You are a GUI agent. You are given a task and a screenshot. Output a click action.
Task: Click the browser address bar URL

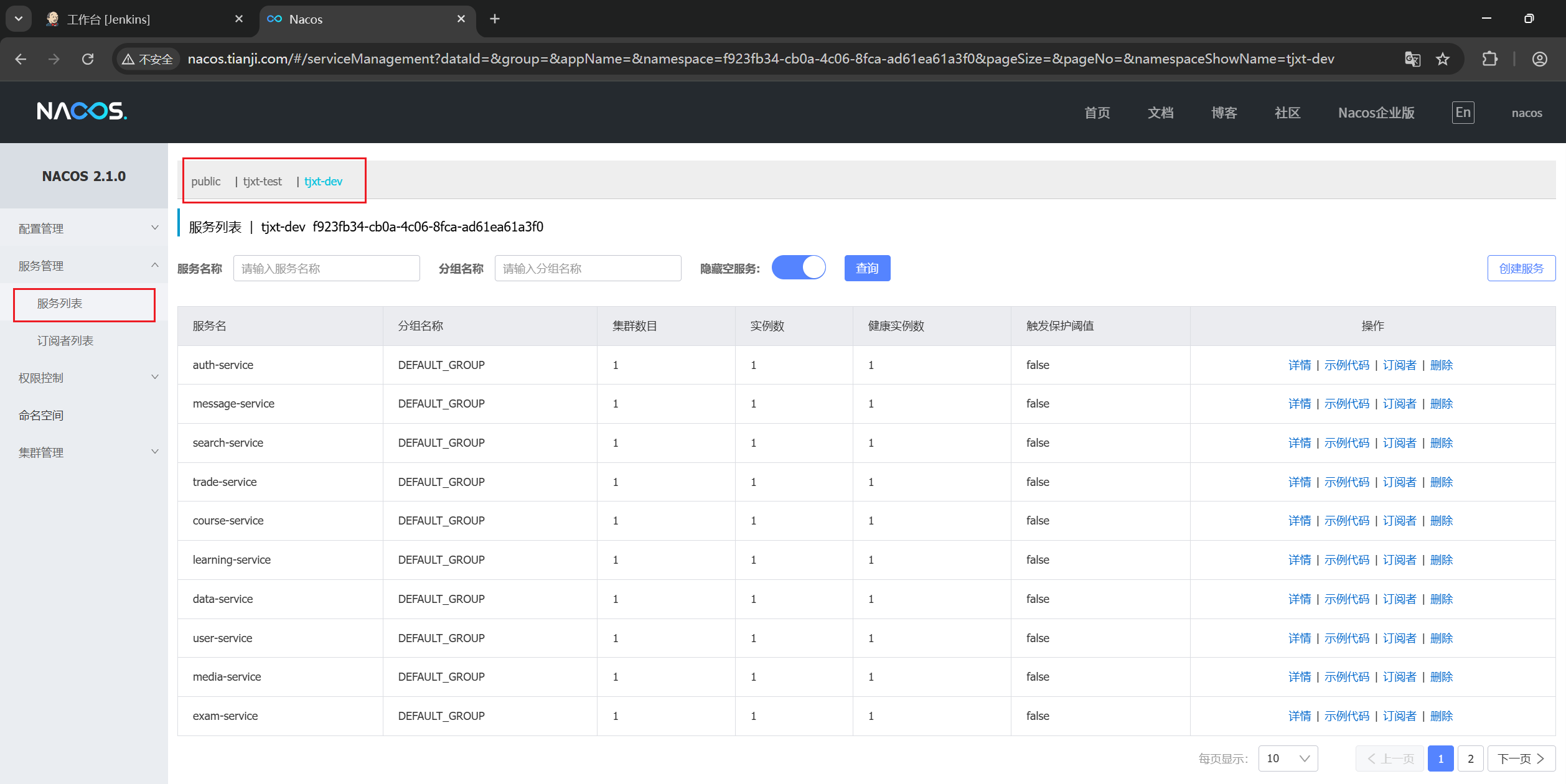coord(761,59)
